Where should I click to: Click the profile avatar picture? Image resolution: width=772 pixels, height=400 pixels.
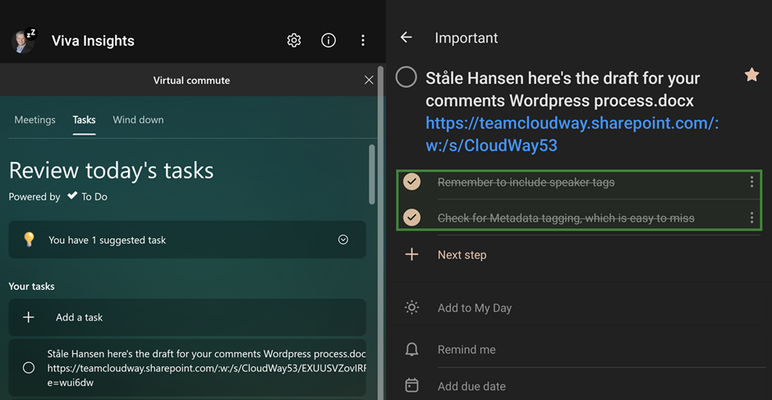point(23,41)
